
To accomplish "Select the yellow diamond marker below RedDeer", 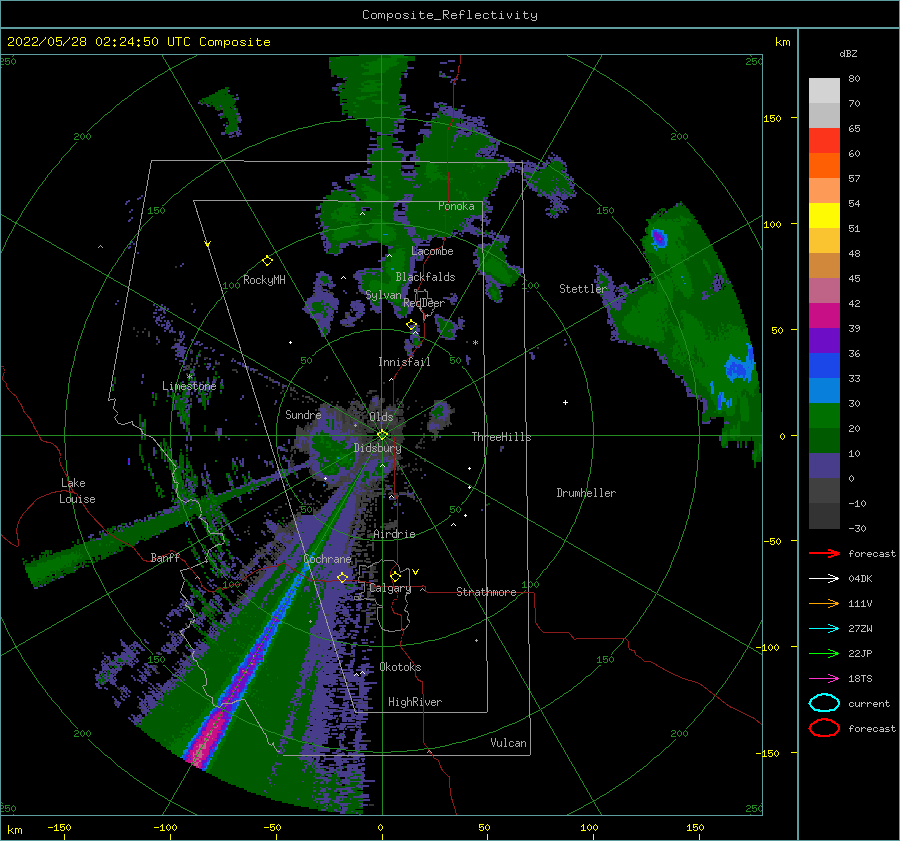I will 412,325.
